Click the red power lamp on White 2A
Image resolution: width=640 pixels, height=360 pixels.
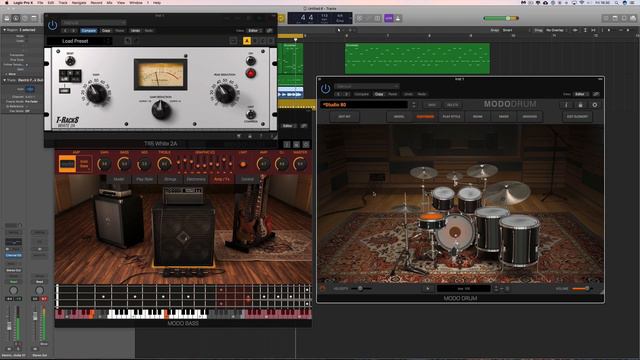[x=251, y=73]
